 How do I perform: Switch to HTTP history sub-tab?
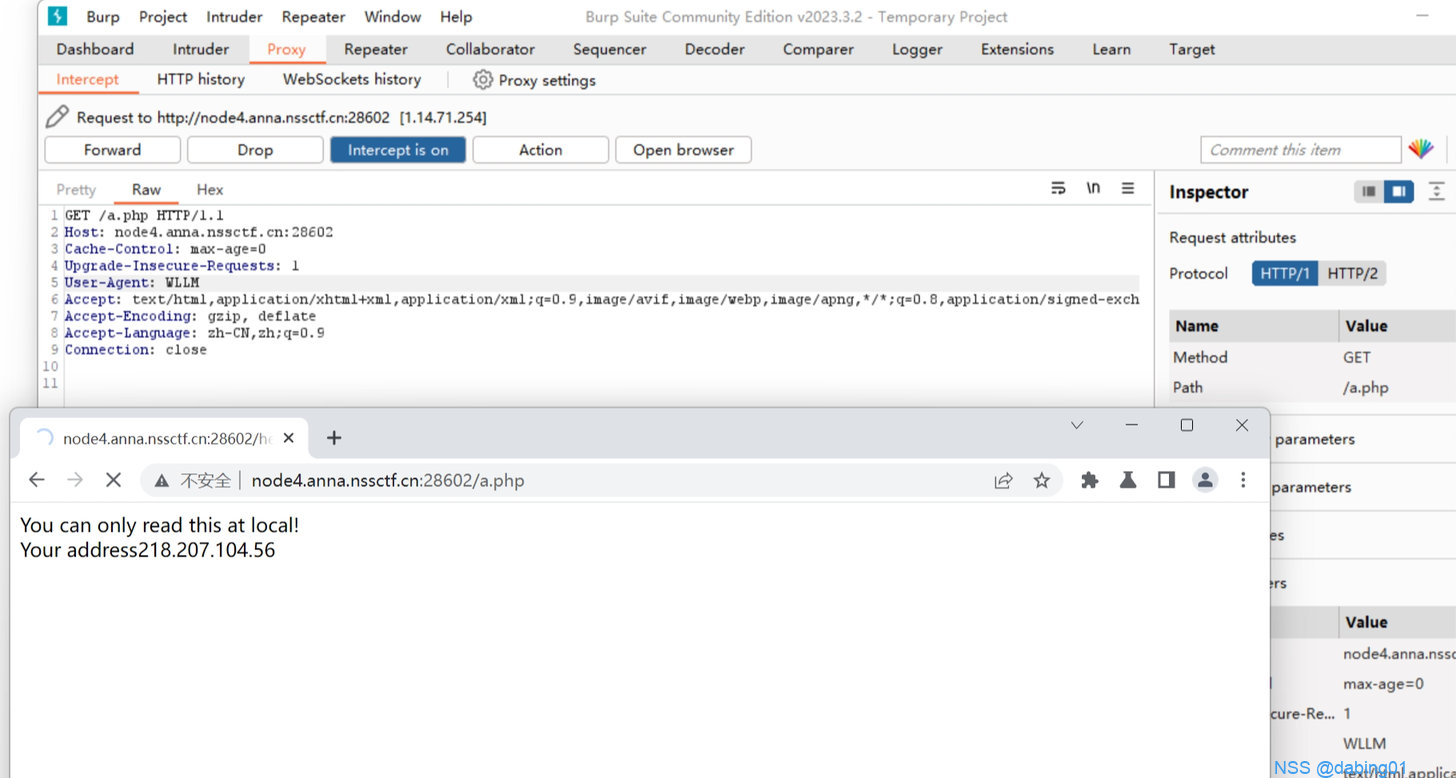pyautogui.click(x=201, y=80)
